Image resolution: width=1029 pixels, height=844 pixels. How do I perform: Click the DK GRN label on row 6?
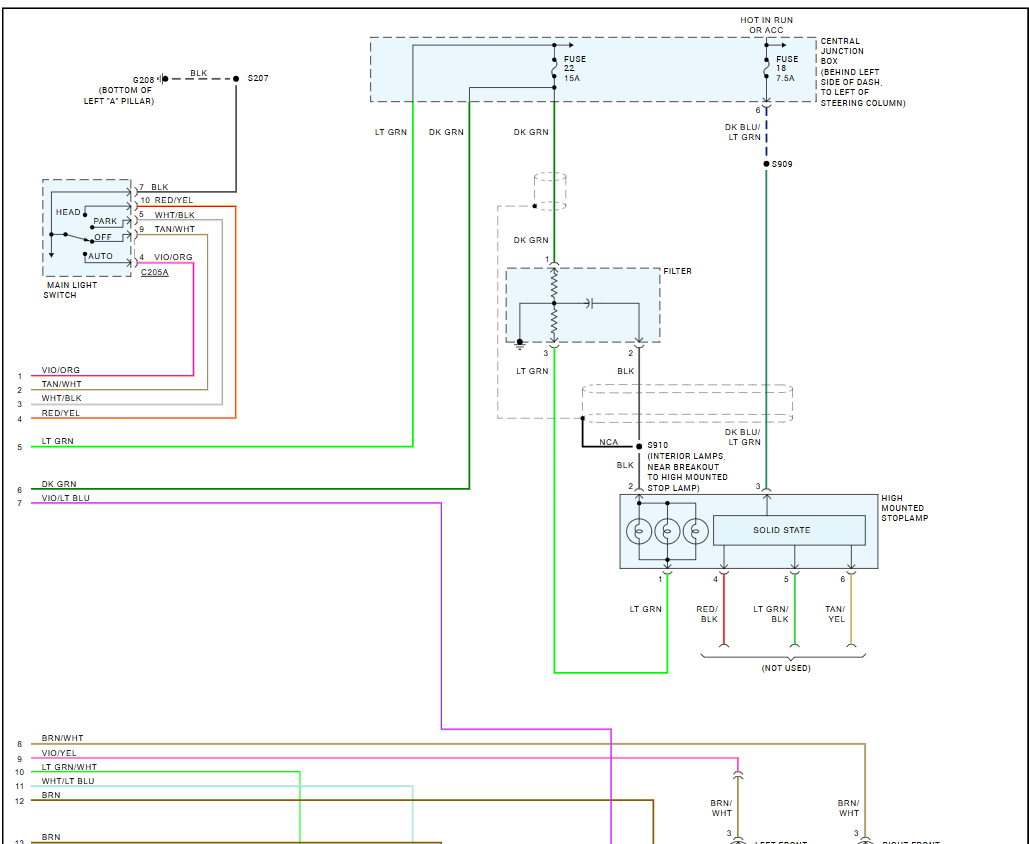(59, 484)
